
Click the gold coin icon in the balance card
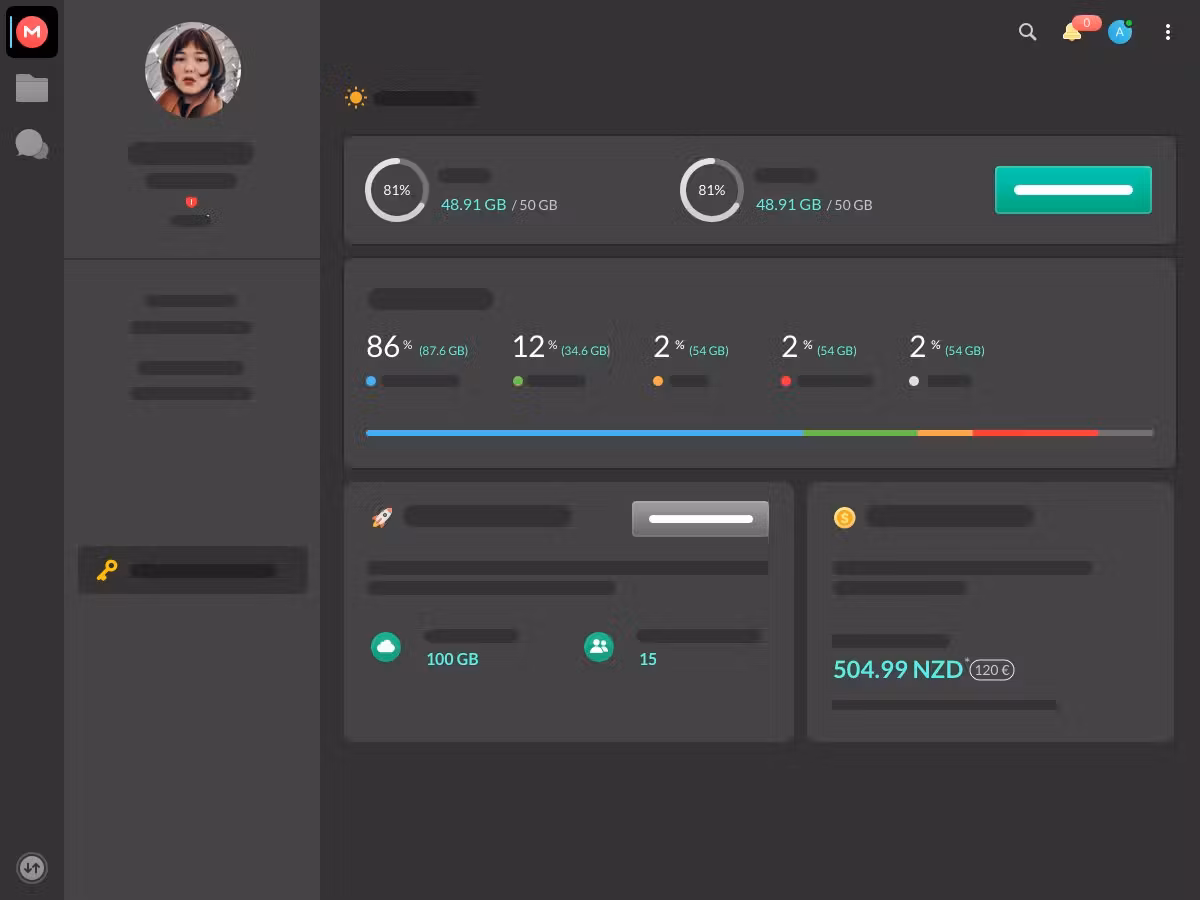tap(845, 517)
